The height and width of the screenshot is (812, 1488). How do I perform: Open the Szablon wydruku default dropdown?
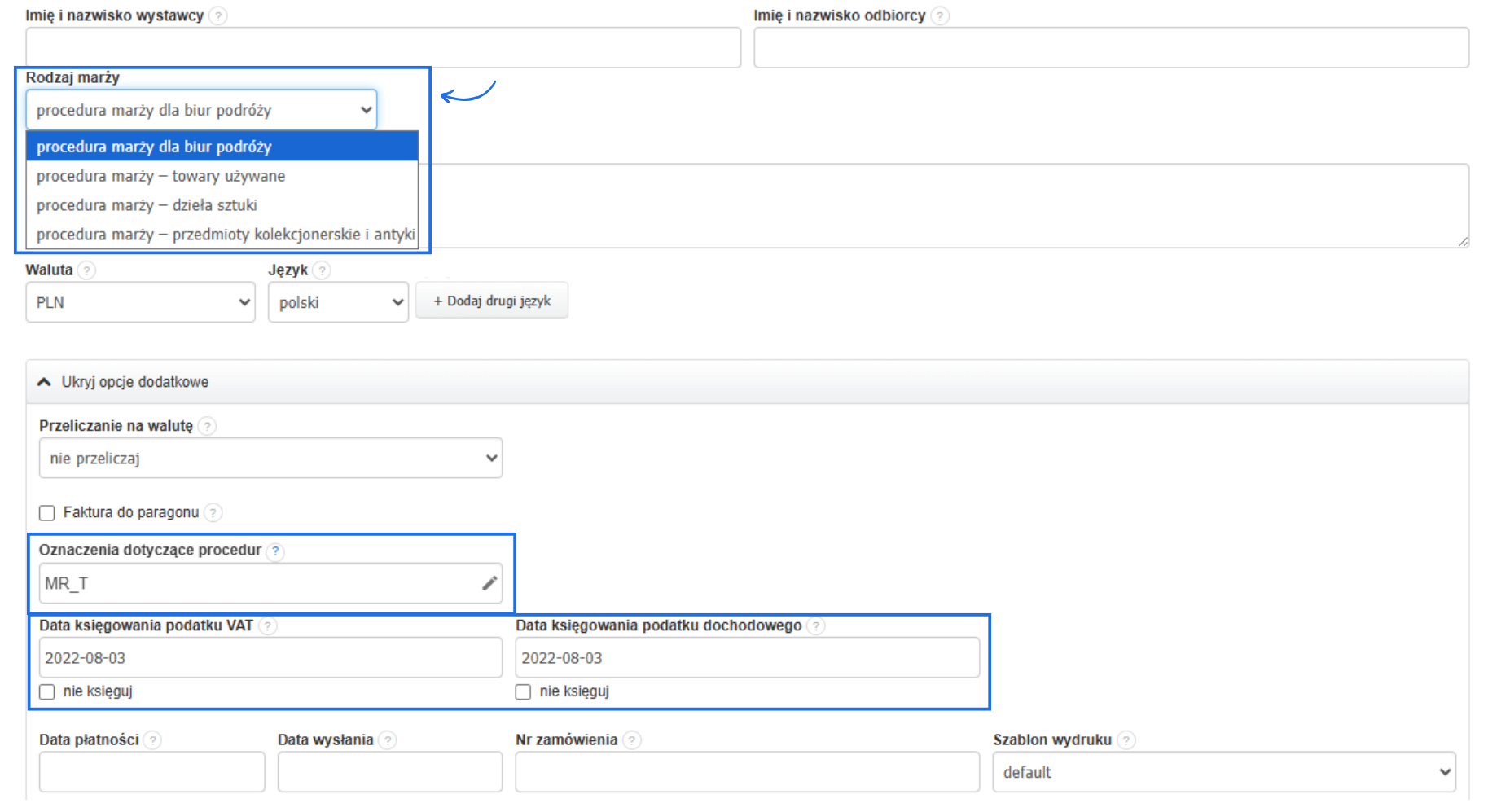[x=1223, y=772]
